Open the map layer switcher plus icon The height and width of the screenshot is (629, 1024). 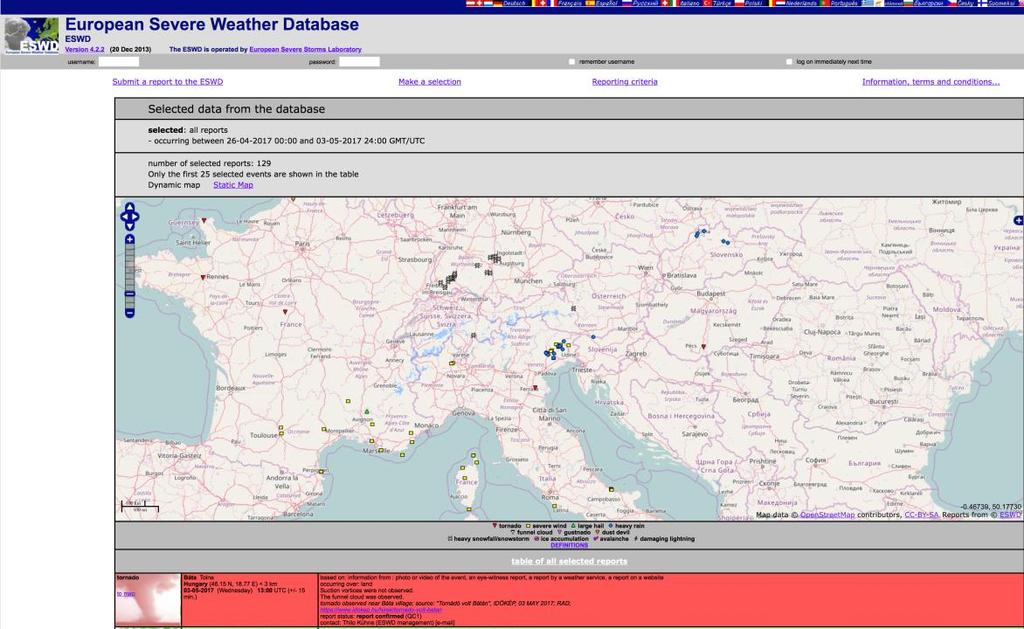point(1018,221)
